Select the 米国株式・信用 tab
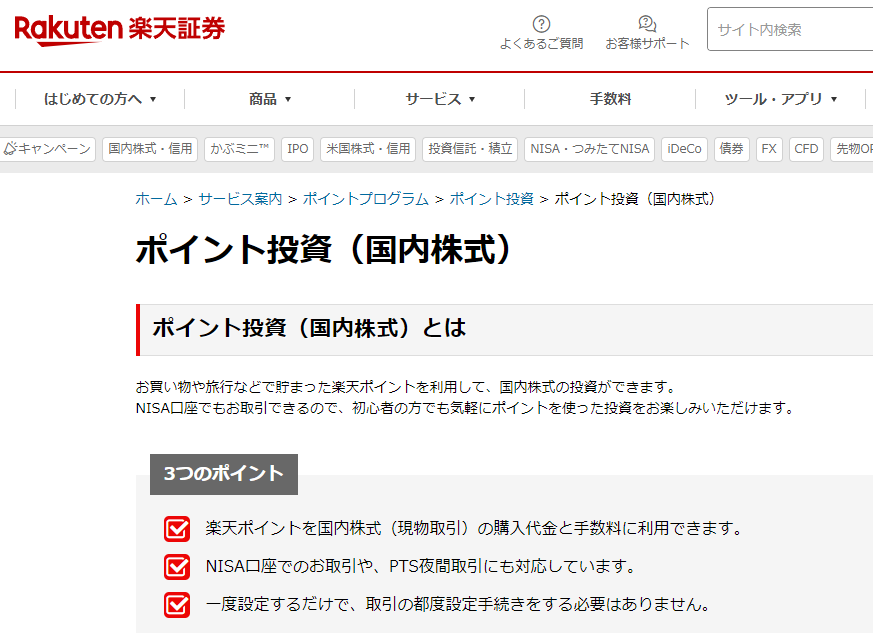 click(368, 149)
